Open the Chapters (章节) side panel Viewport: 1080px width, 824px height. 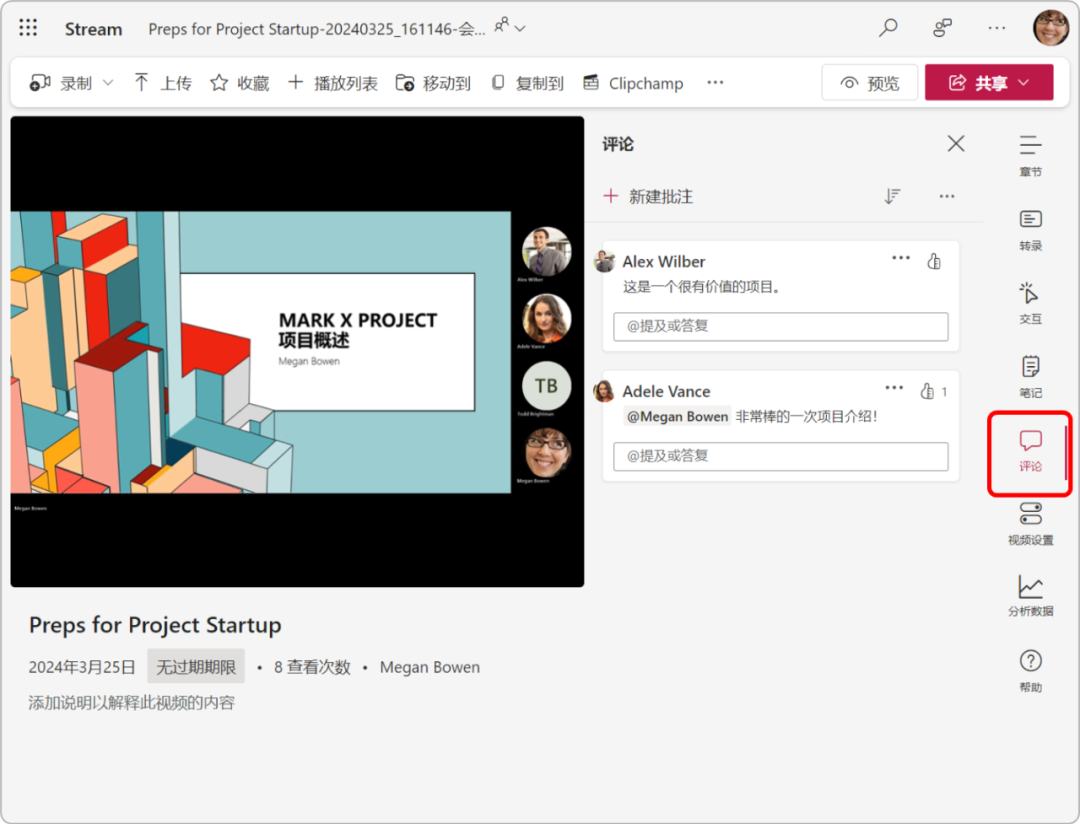[x=1030, y=155]
